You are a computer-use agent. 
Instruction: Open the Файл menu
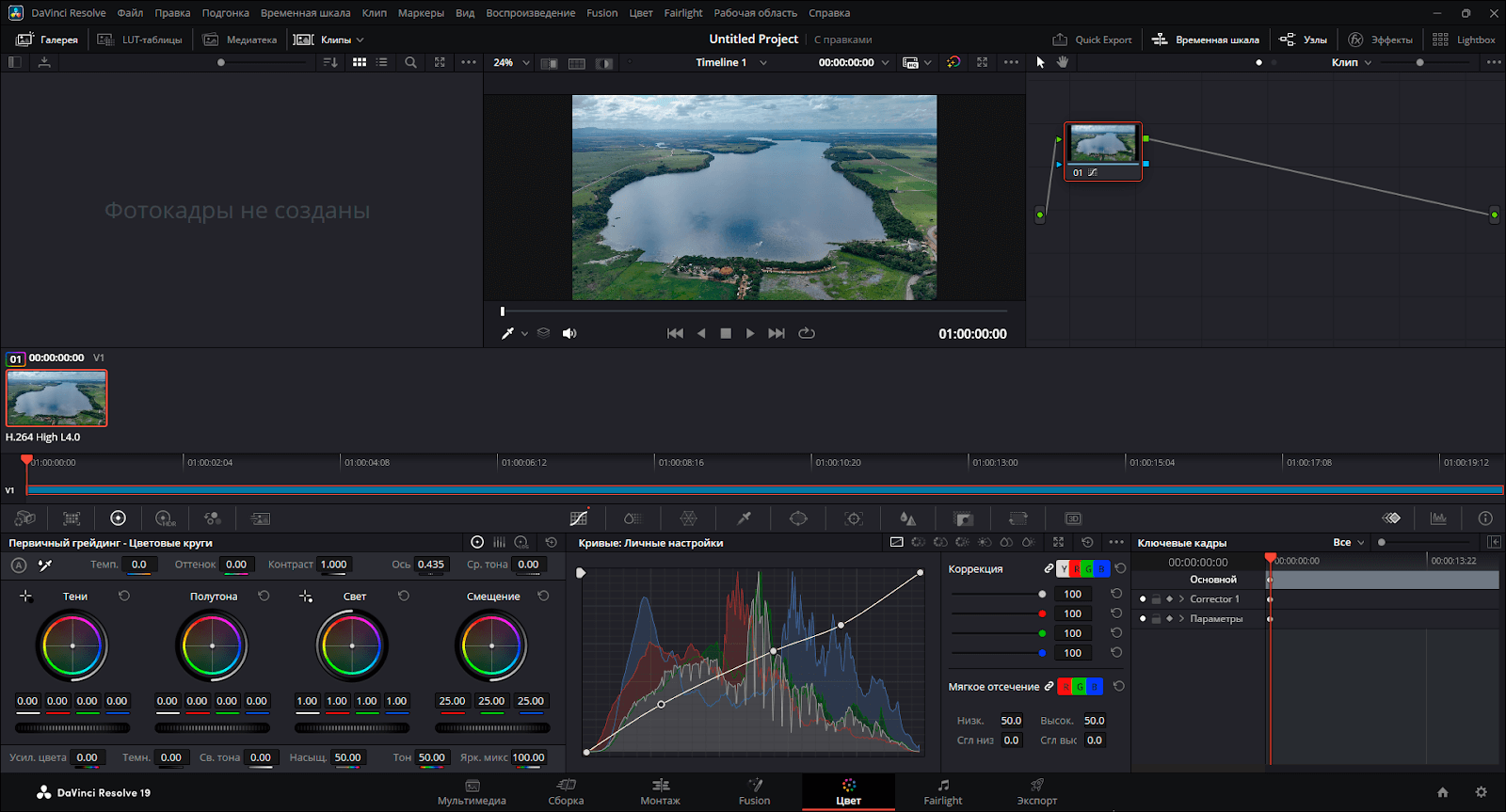(x=130, y=13)
